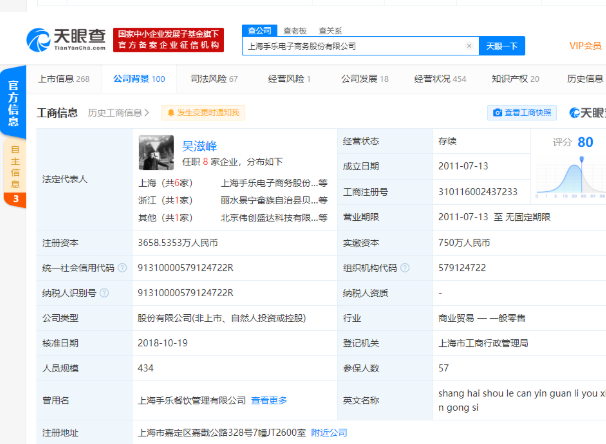Click the 工商注册号 value 310116002437233
The height and width of the screenshot is (444, 606).
(x=478, y=192)
